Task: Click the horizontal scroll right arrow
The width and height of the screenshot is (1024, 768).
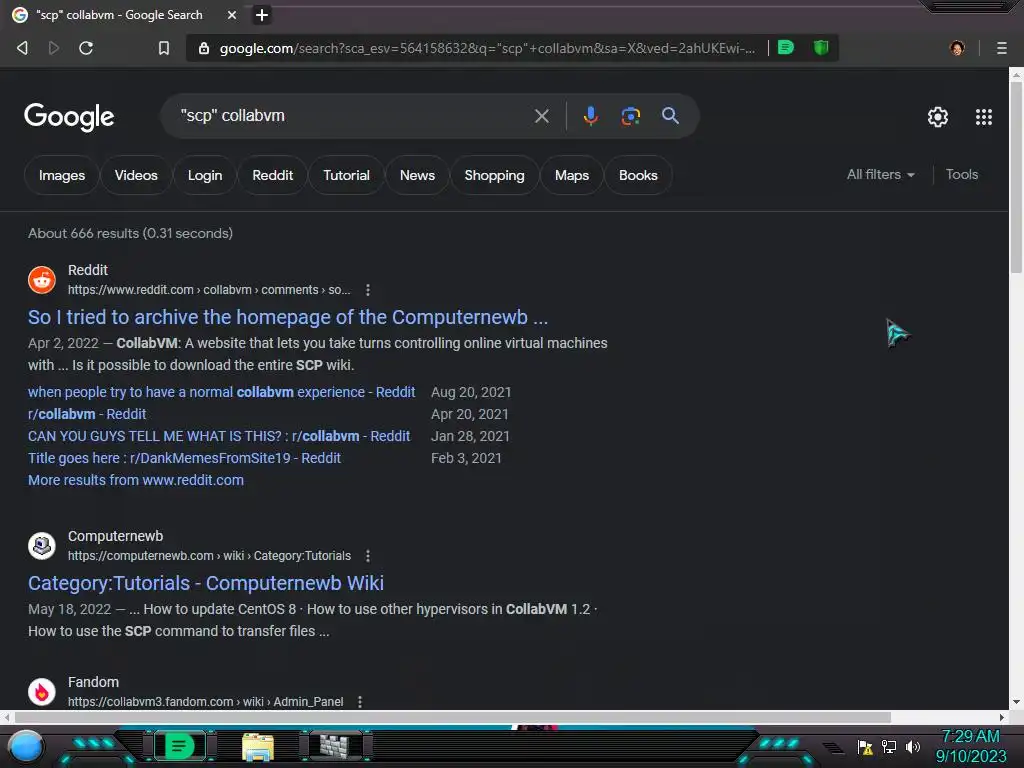Action: 1002,717
